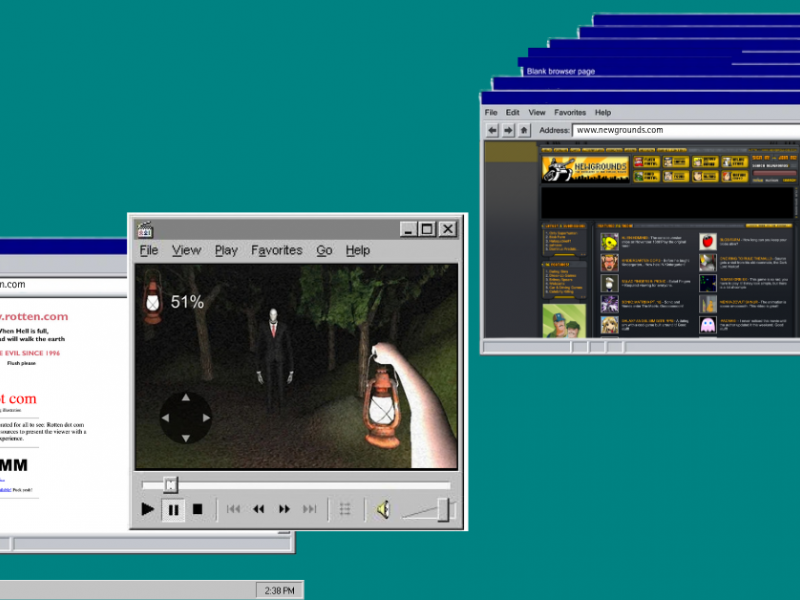Click the pink ghost thumbnail on Newgrounds

coord(708,325)
